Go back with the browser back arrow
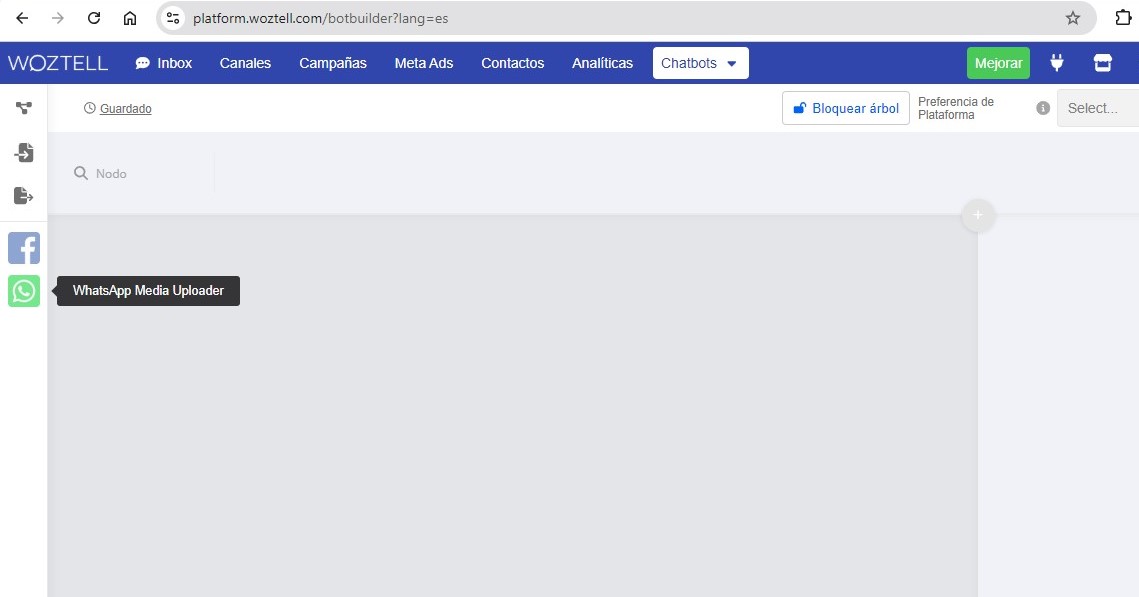The width and height of the screenshot is (1139, 597). 23,18
